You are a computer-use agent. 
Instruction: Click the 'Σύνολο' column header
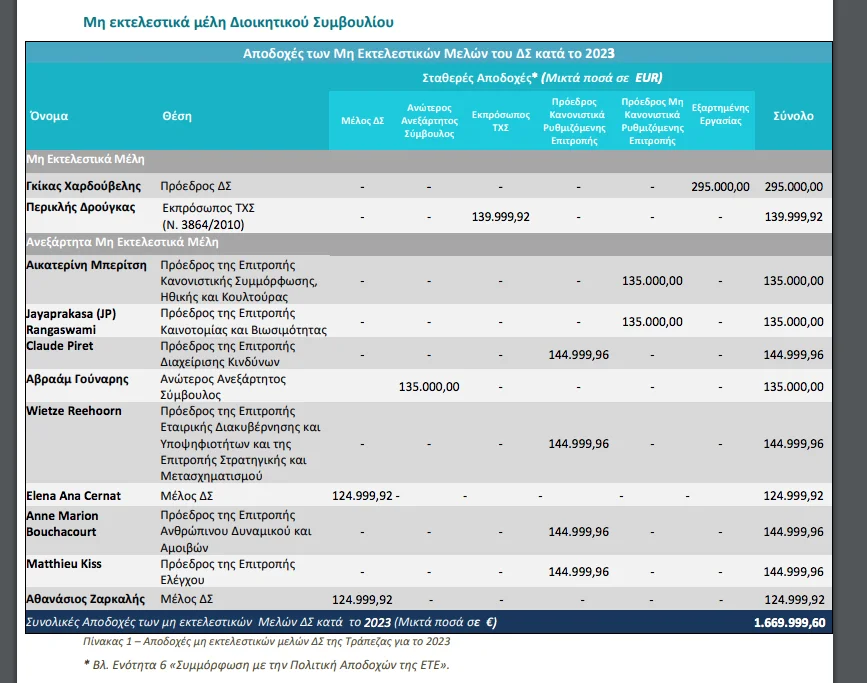(793, 116)
